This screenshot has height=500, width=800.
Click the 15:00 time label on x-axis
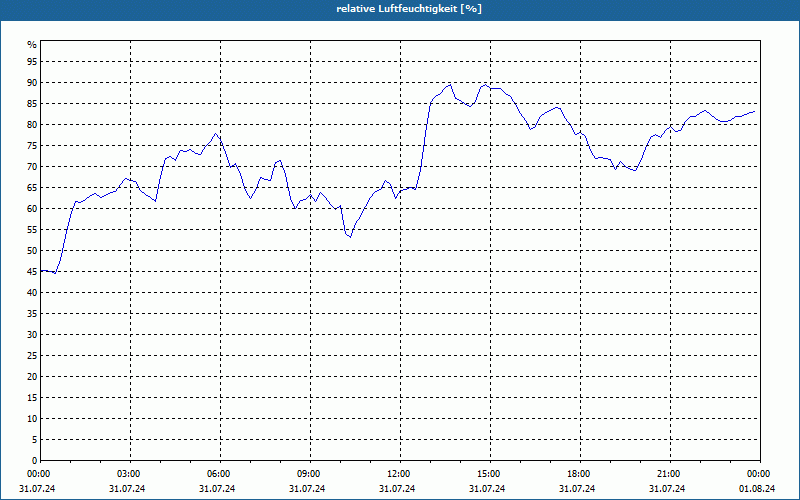point(490,474)
